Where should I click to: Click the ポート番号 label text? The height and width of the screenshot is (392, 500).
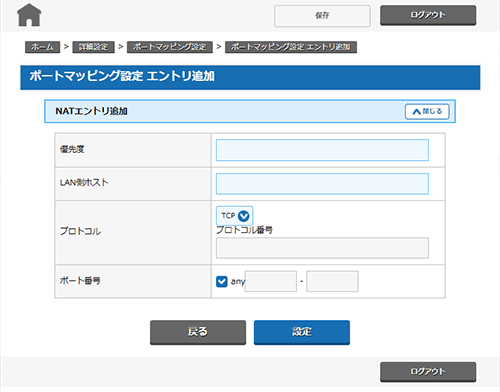tap(80, 281)
